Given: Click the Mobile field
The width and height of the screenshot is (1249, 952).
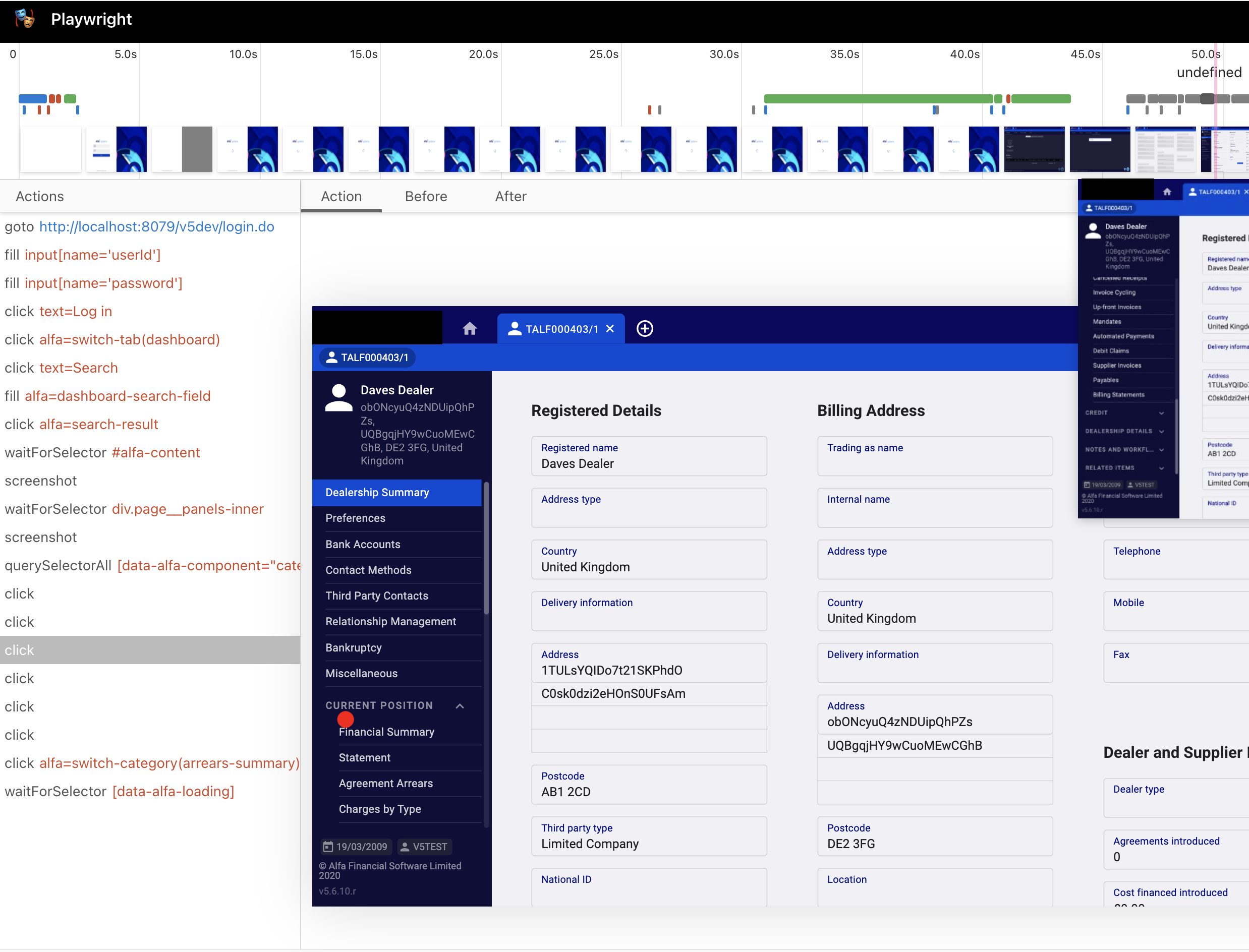Looking at the screenshot, I should (x=1176, y=612).
